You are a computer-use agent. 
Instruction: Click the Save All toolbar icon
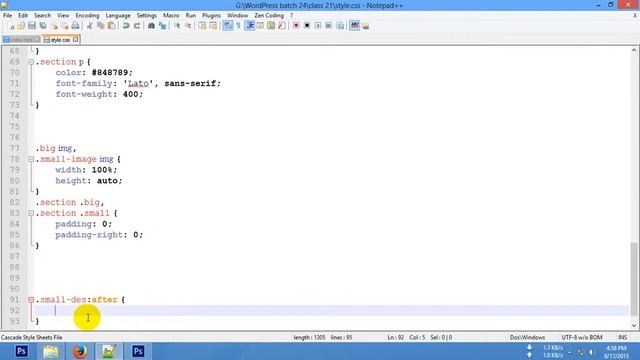point(43,26)
